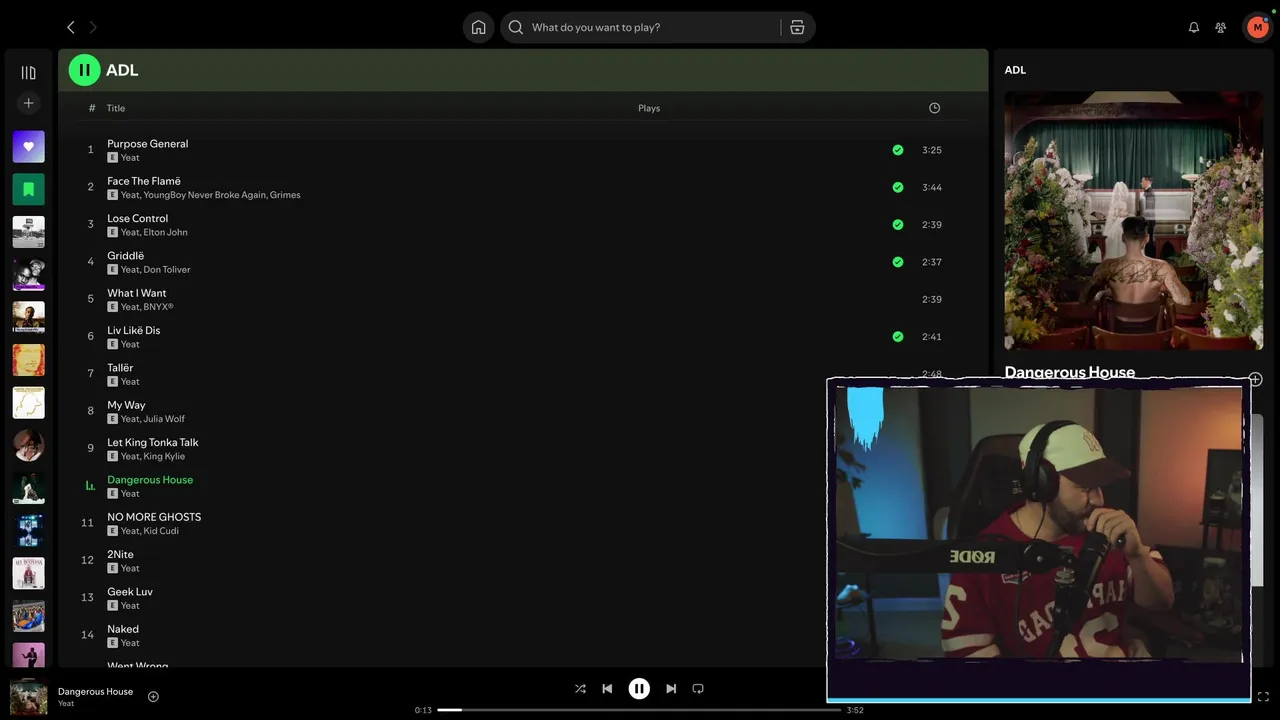Select the track Griddlë
Image resolution: width=1280 pixels, height=720 pixels.
(x=125, y=256)
